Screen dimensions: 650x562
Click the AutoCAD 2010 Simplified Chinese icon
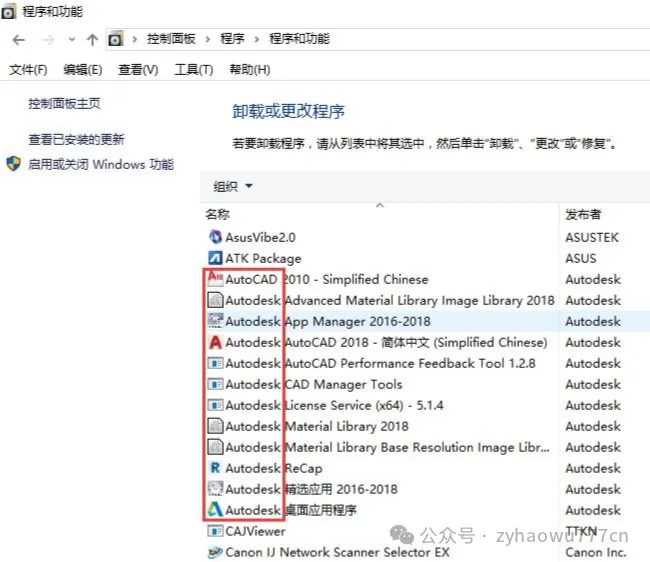tap(215, 279)
